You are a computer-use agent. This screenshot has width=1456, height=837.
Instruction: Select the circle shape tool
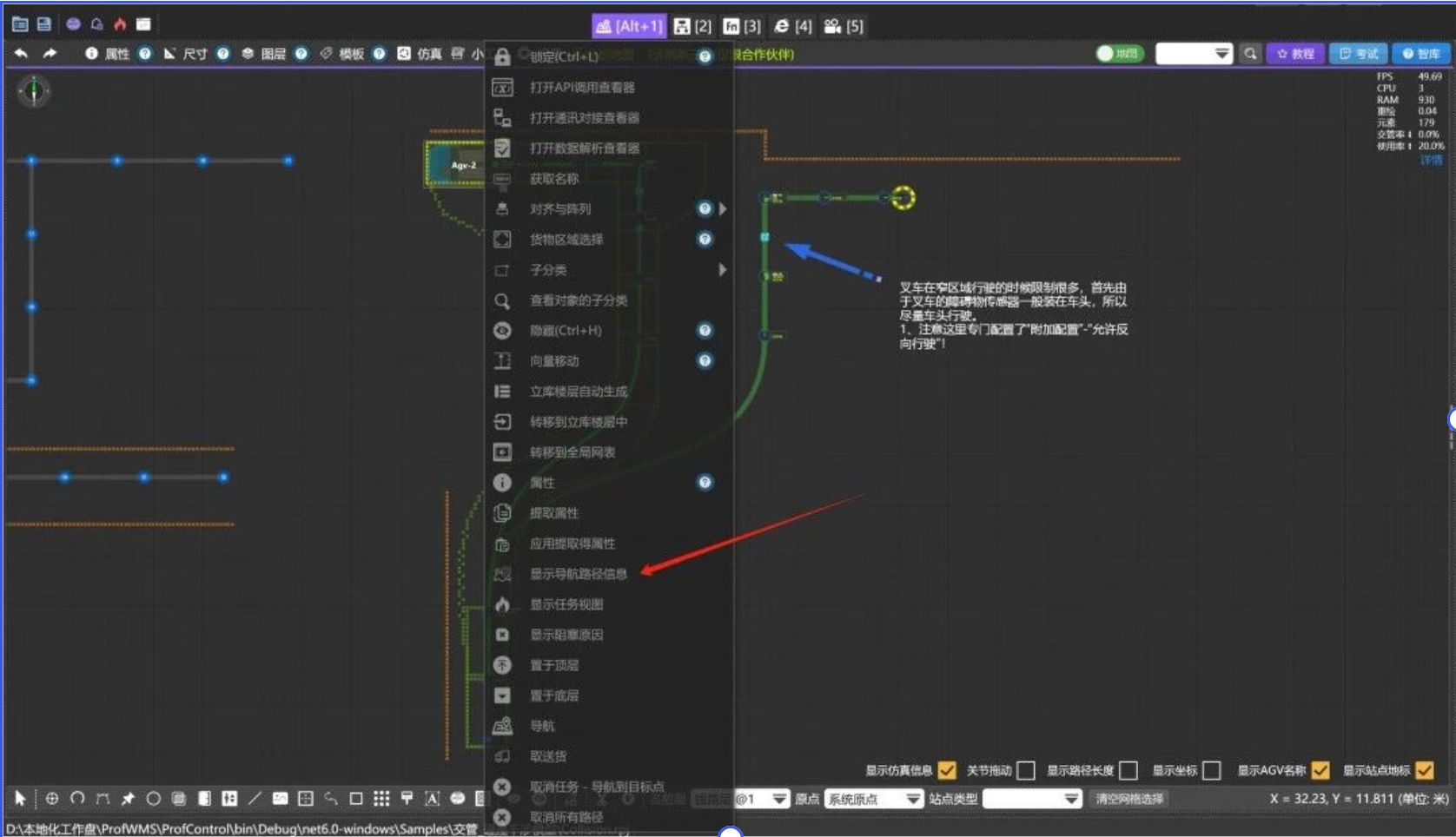pyautogui.click(x=153, y=798)
